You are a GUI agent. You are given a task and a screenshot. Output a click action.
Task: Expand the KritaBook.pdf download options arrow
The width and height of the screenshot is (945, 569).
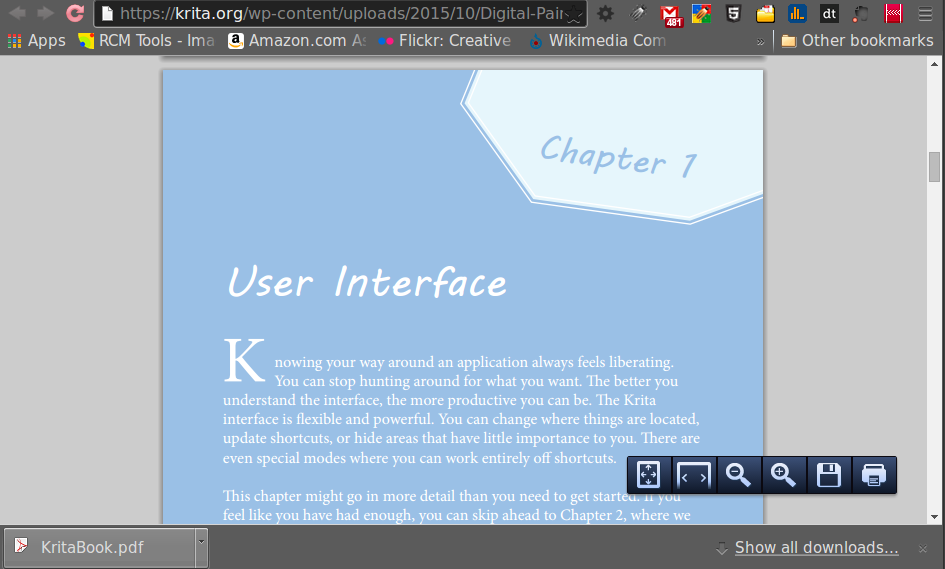(x=201, y=547)
